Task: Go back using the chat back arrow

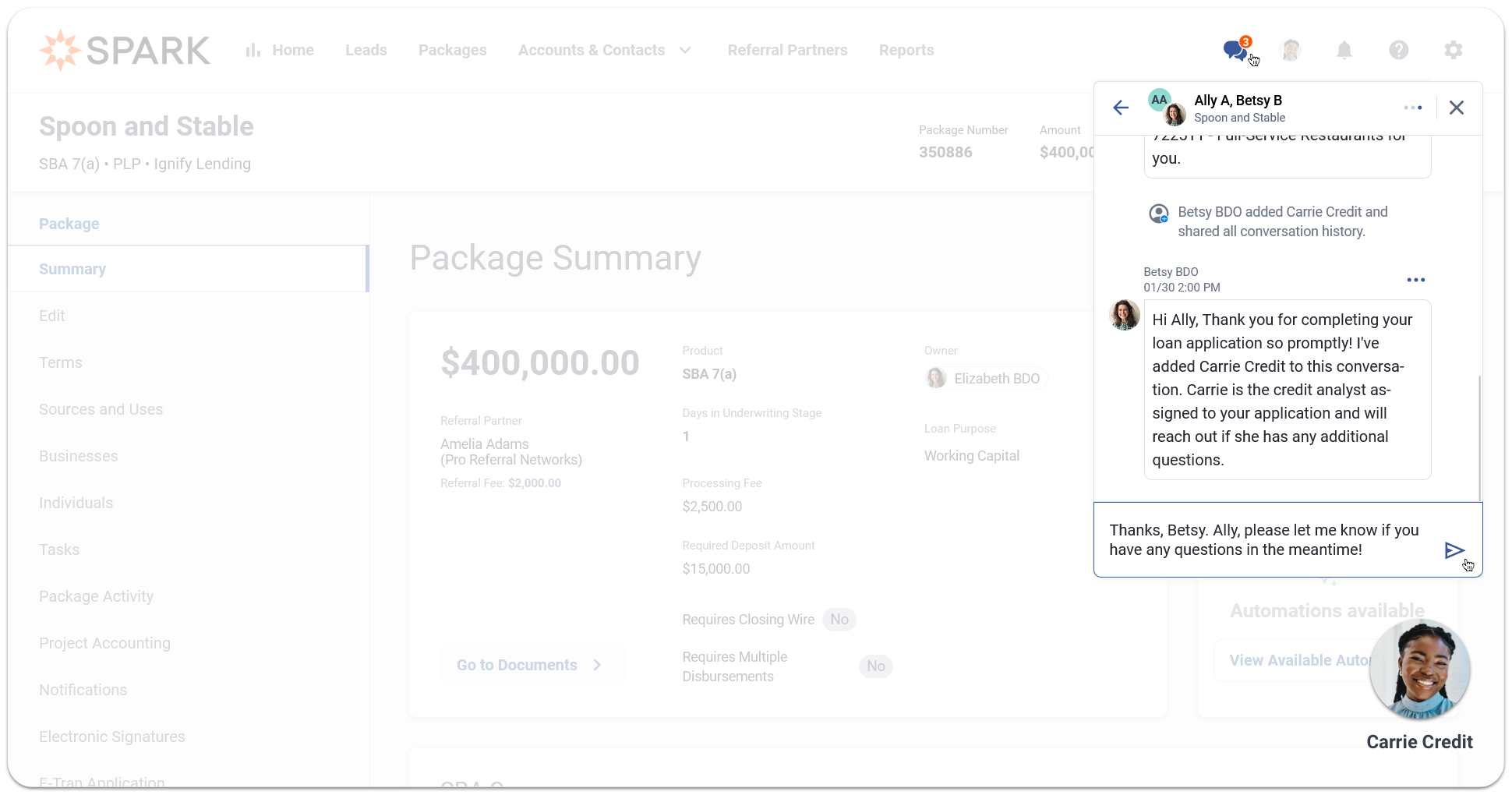Action: tap(1121, 108)
